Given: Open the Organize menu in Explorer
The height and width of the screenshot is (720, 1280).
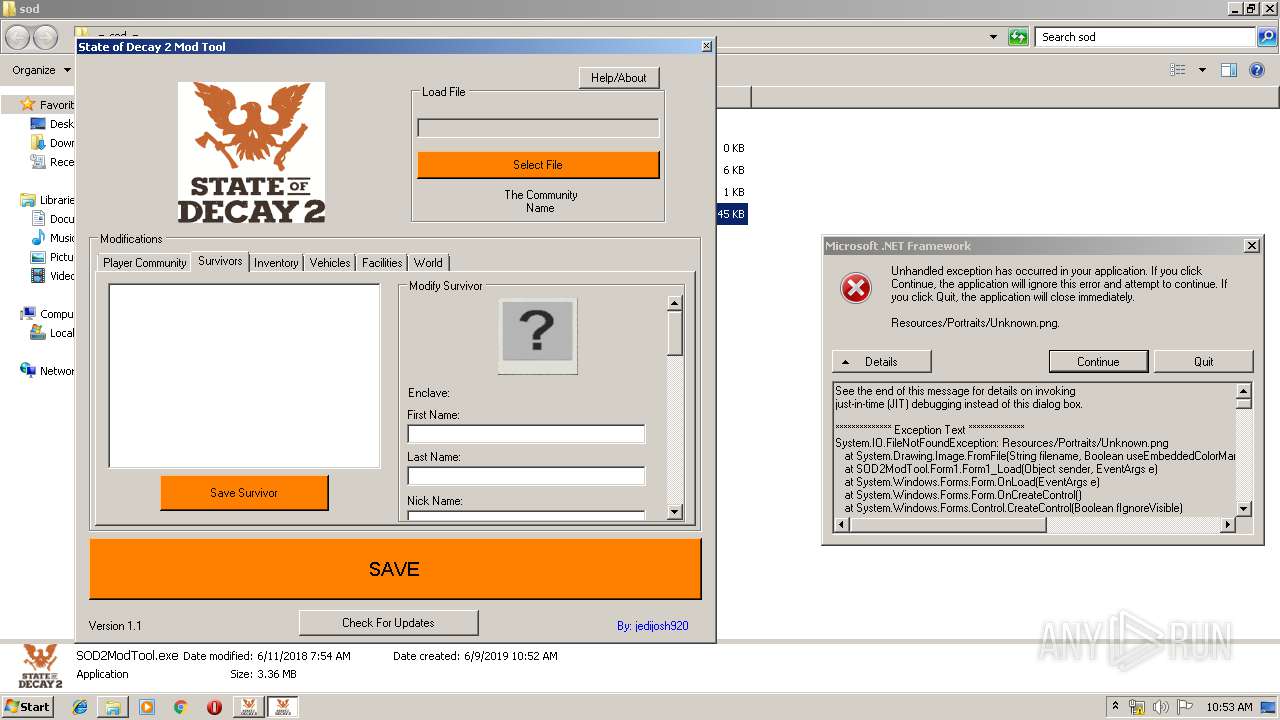Looking at the screenshot, I should [41, 70].
